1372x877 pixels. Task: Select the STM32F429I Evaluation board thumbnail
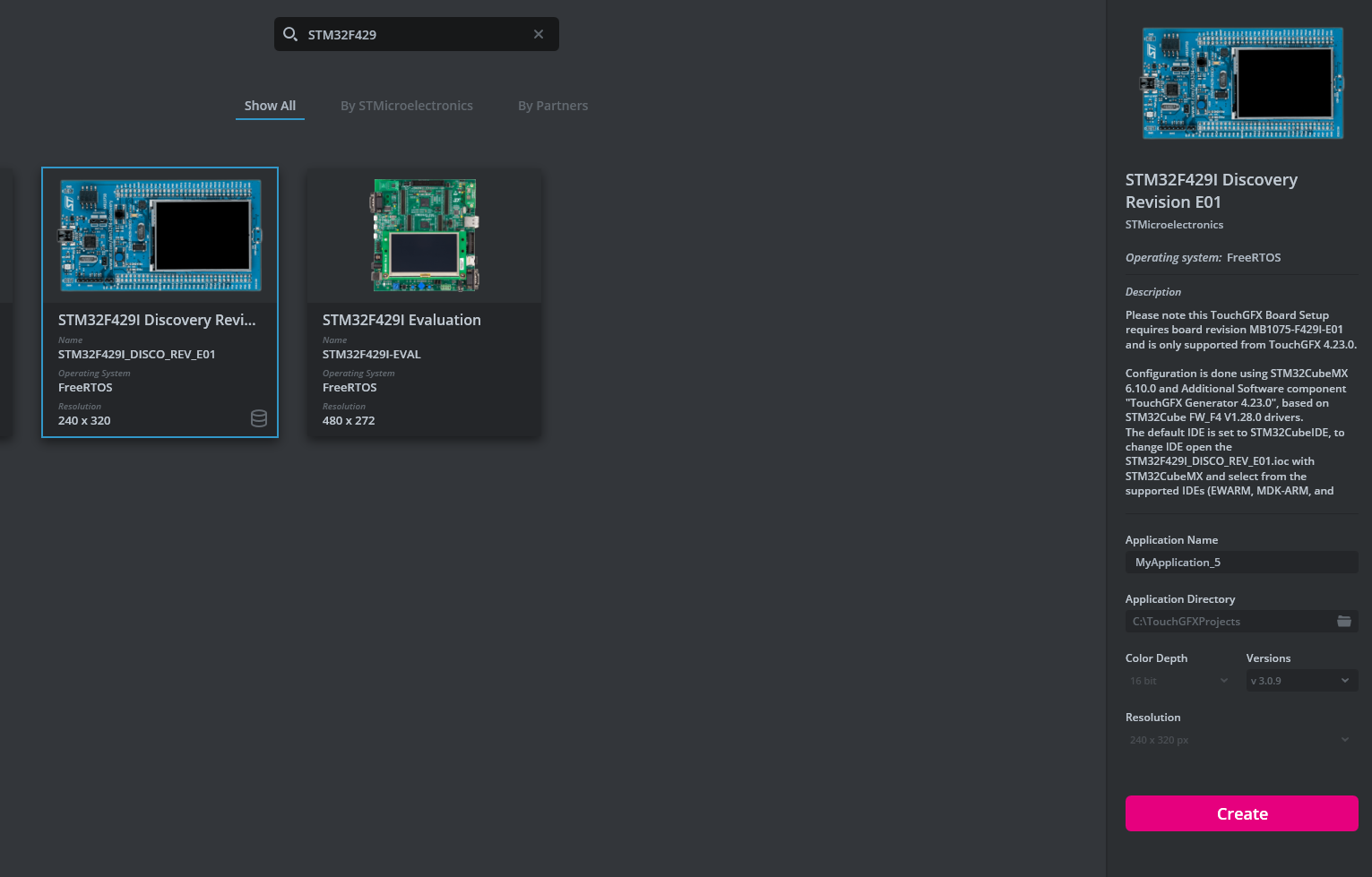(426, 236)
